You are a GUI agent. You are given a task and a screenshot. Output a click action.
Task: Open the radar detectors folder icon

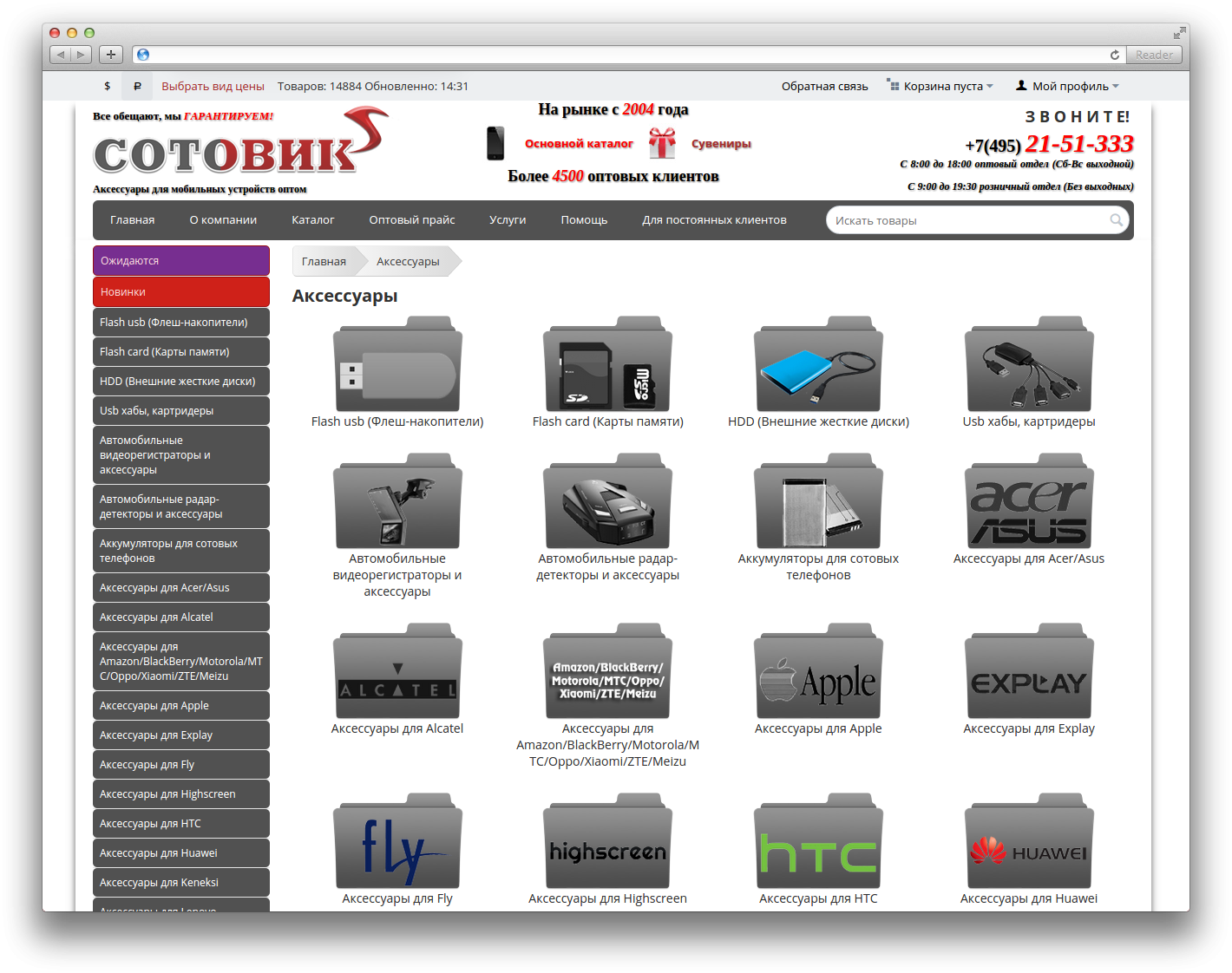coord(607,501)
